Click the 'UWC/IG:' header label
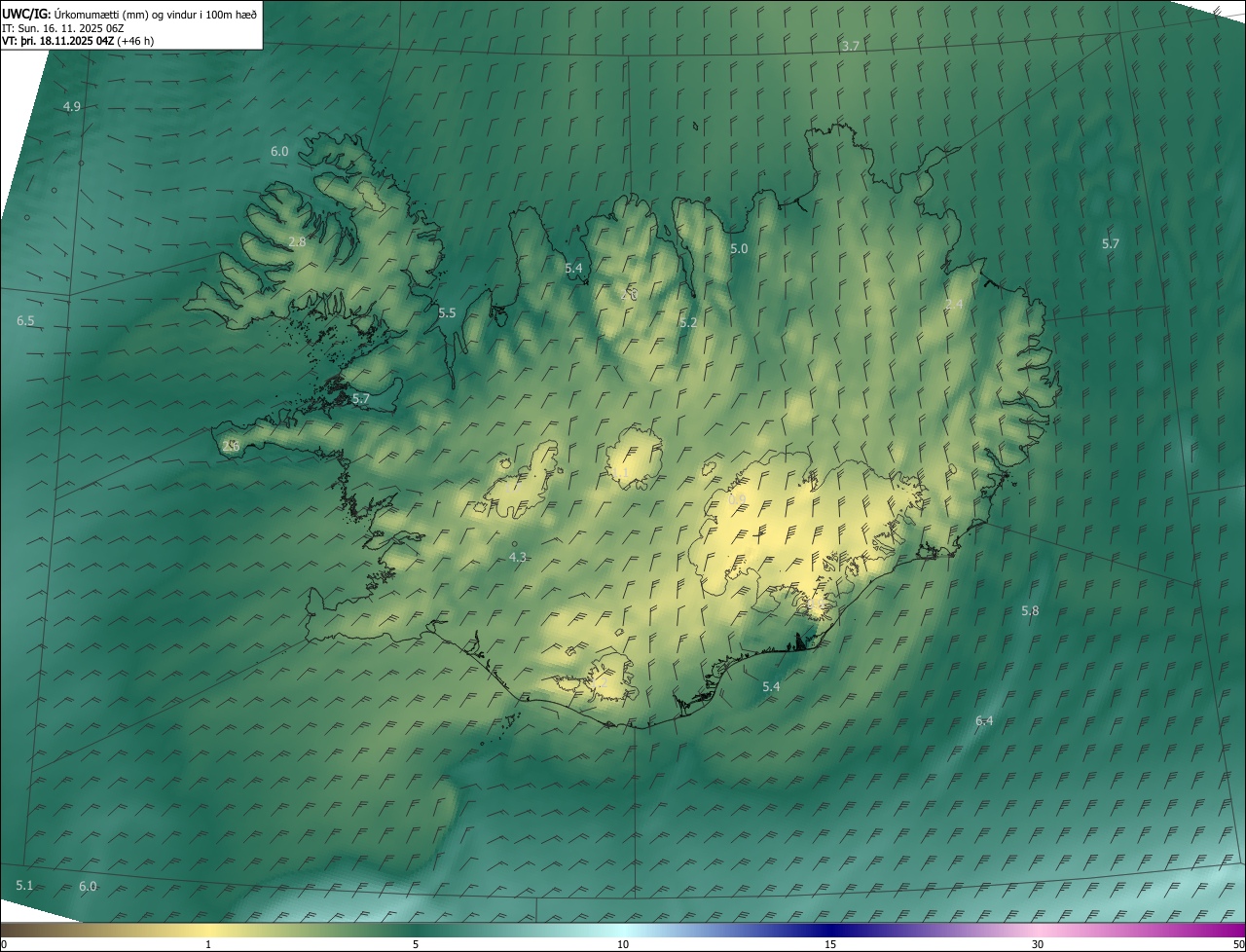This screenshot has height=952, width=1246. (27, 14)
